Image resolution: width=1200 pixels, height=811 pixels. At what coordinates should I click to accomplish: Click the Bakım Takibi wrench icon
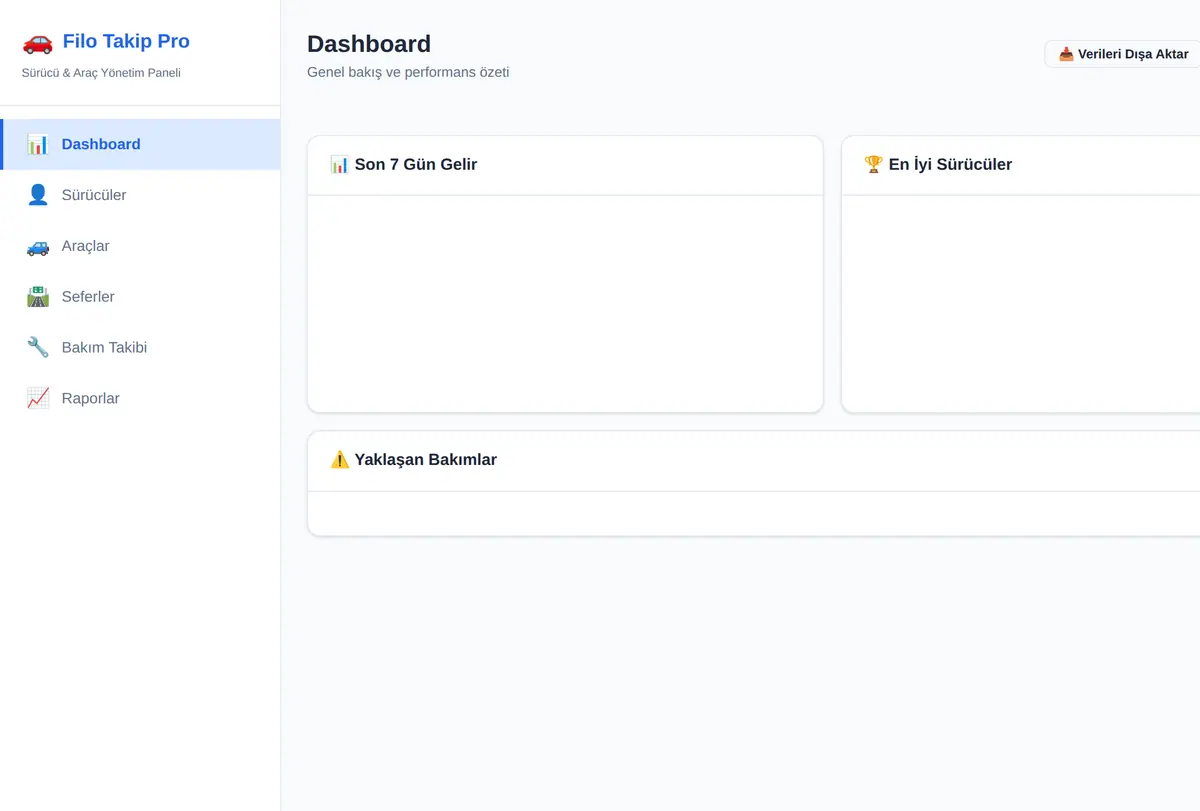pos(38,348)
